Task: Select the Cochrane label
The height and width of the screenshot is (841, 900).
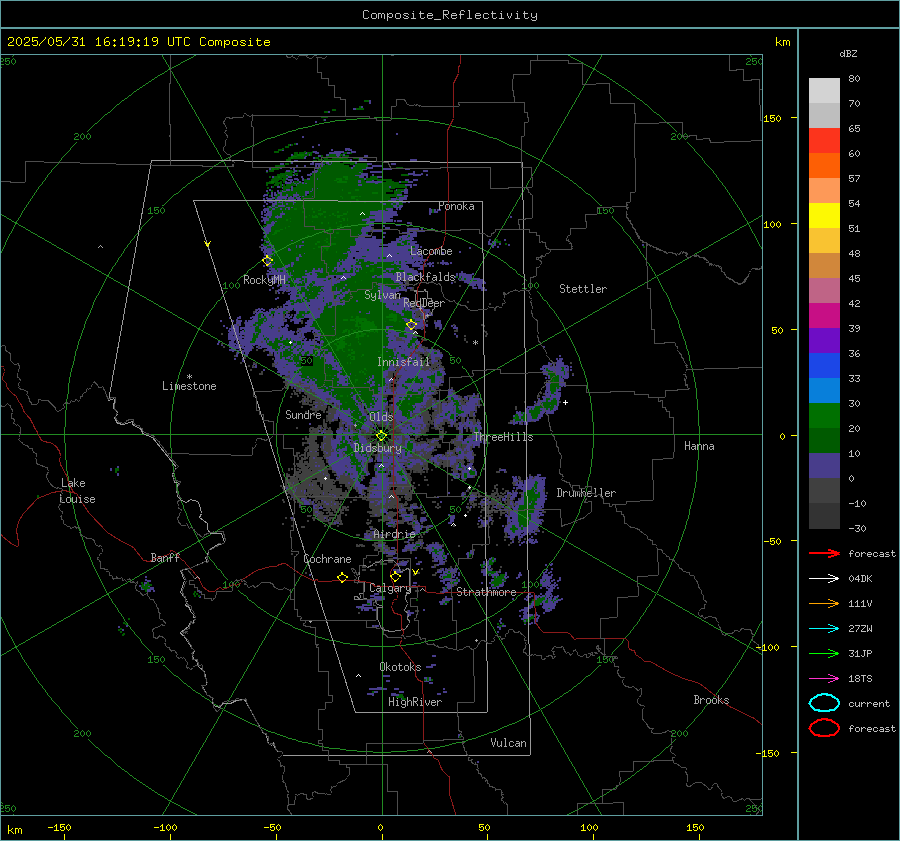Action: coord(327,559)
